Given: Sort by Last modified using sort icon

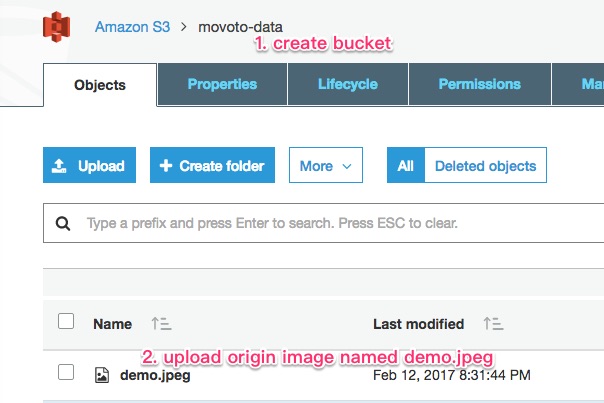Looking at the screenshot, I should click(493, 324).
